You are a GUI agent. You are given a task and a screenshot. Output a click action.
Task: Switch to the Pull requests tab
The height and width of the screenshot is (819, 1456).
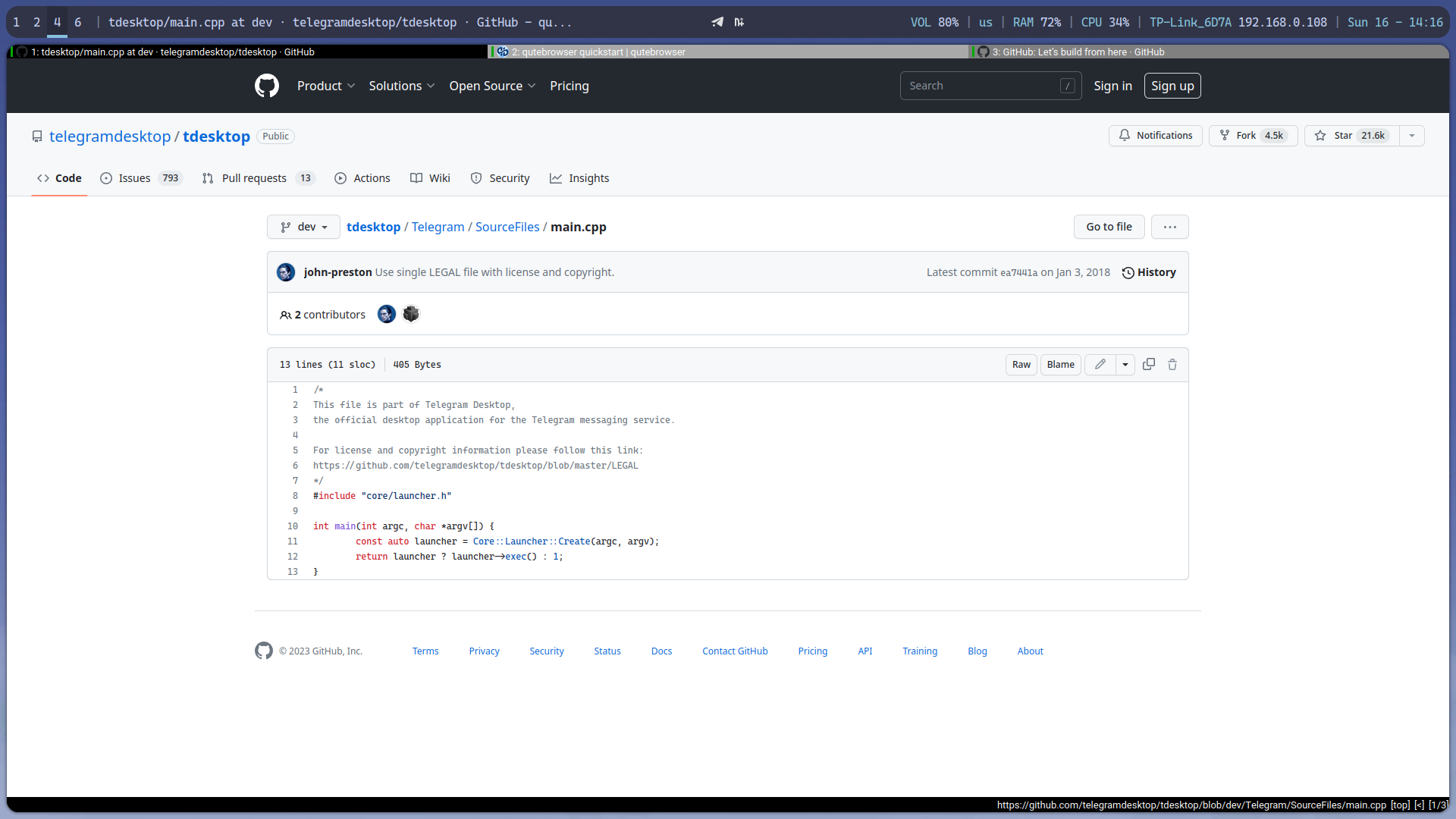(255, 178)
